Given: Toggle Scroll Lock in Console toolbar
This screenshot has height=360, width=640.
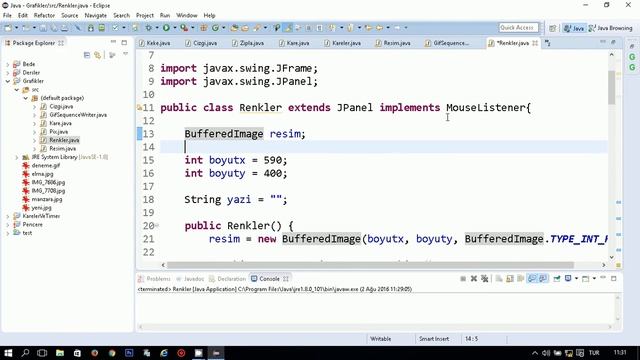Looking at the screenshot, I should 510,279.
